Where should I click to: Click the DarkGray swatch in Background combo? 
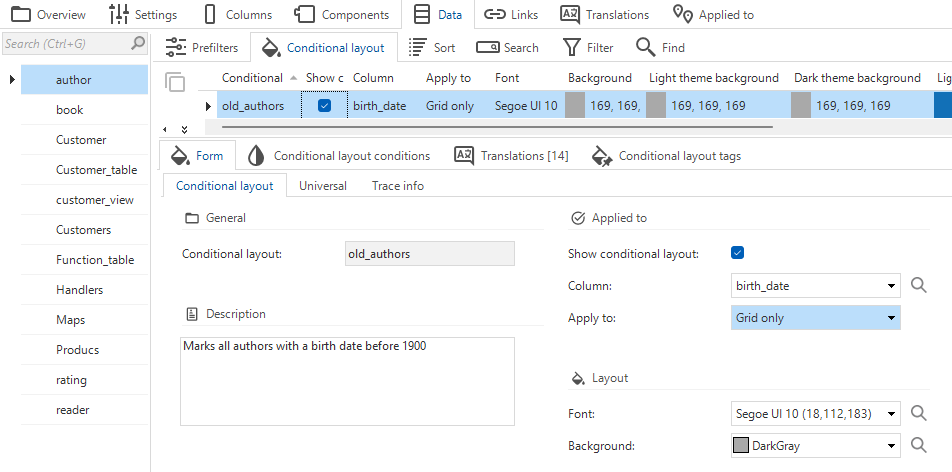coord(741,446)
